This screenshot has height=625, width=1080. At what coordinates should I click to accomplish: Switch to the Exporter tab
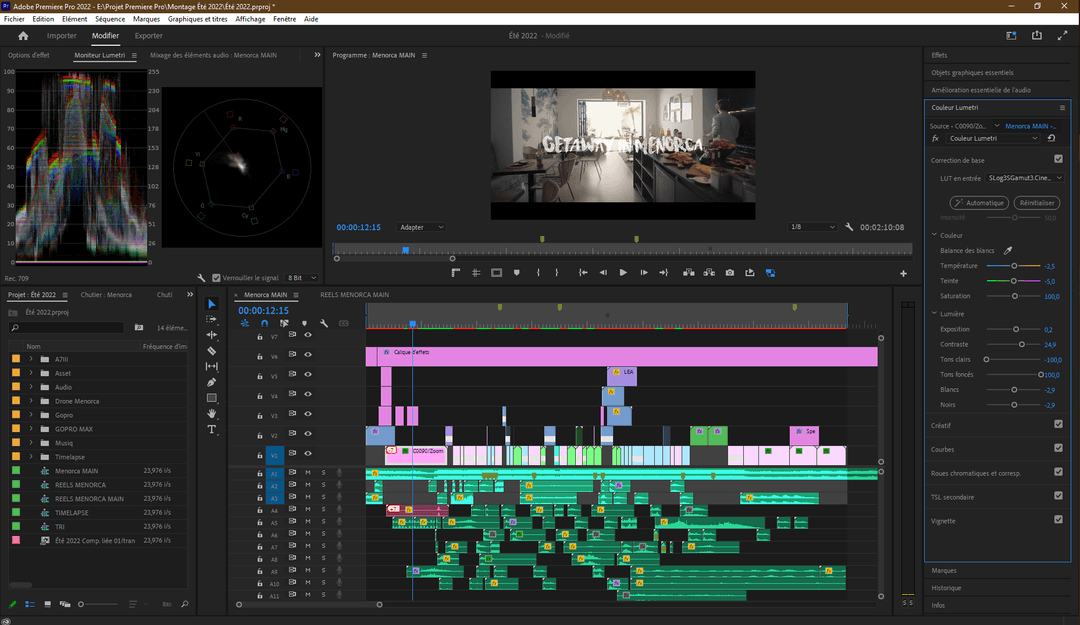click(x=148, y=35)
